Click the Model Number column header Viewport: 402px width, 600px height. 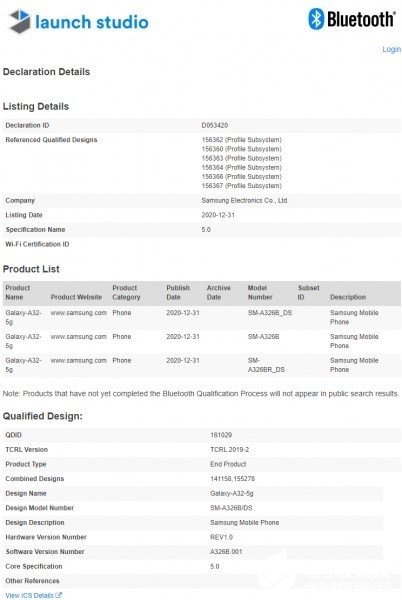tap(260, 292)
